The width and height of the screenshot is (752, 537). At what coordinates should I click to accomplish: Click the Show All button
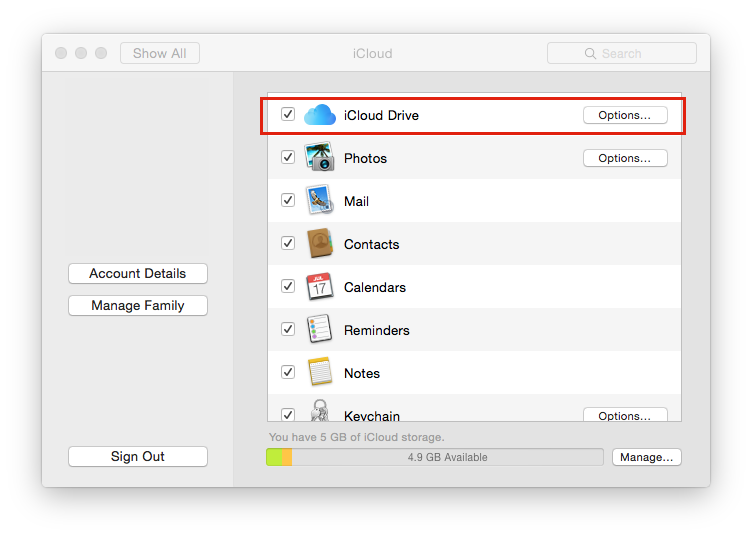[x=160, y=53]
